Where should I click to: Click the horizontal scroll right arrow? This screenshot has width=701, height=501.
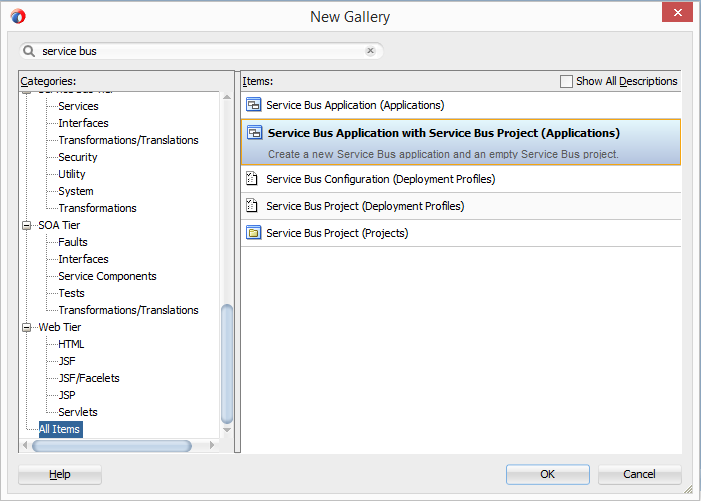(212, 445)
